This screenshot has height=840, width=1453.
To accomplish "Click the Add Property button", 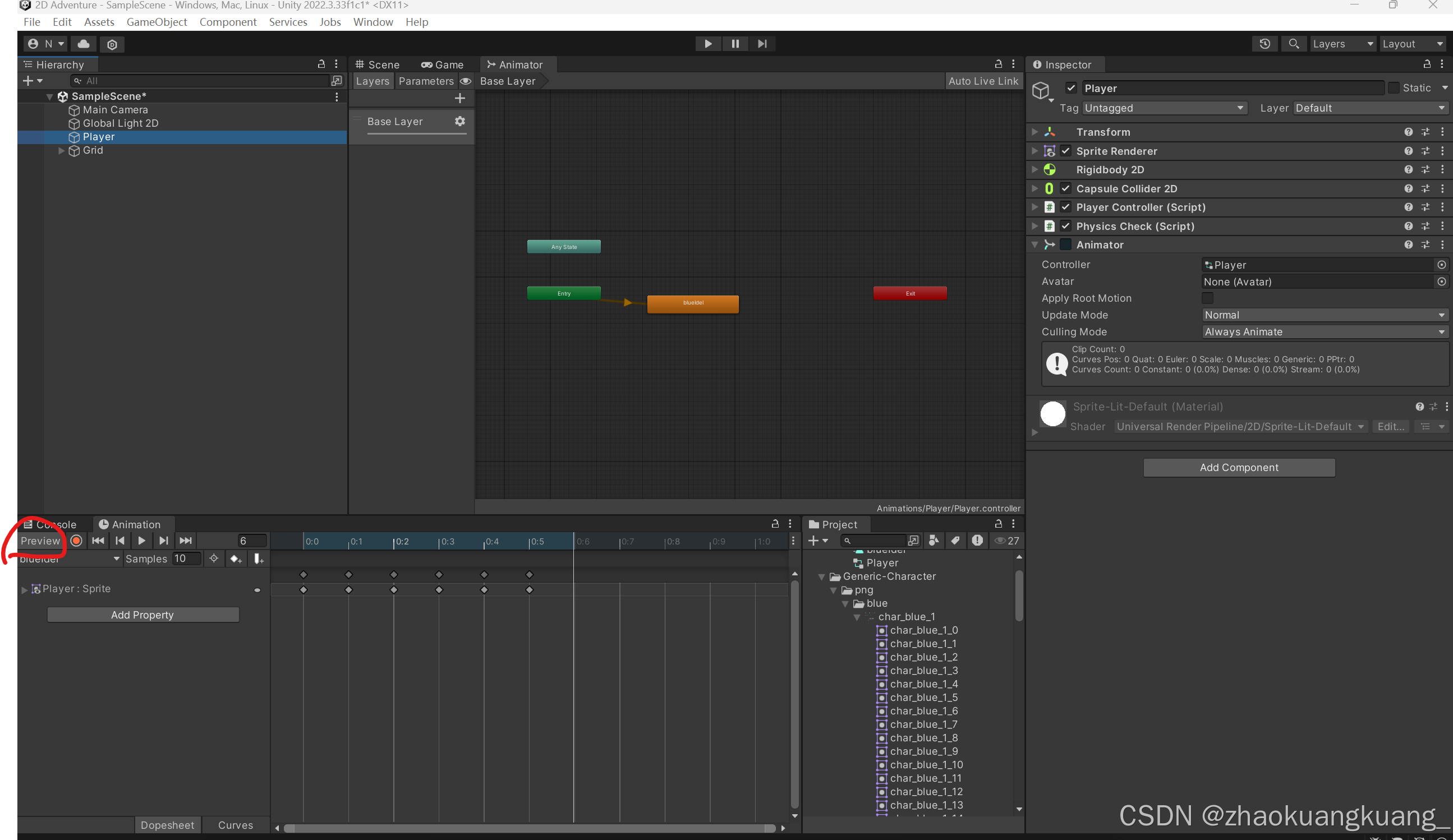I will tap(142, 615).
